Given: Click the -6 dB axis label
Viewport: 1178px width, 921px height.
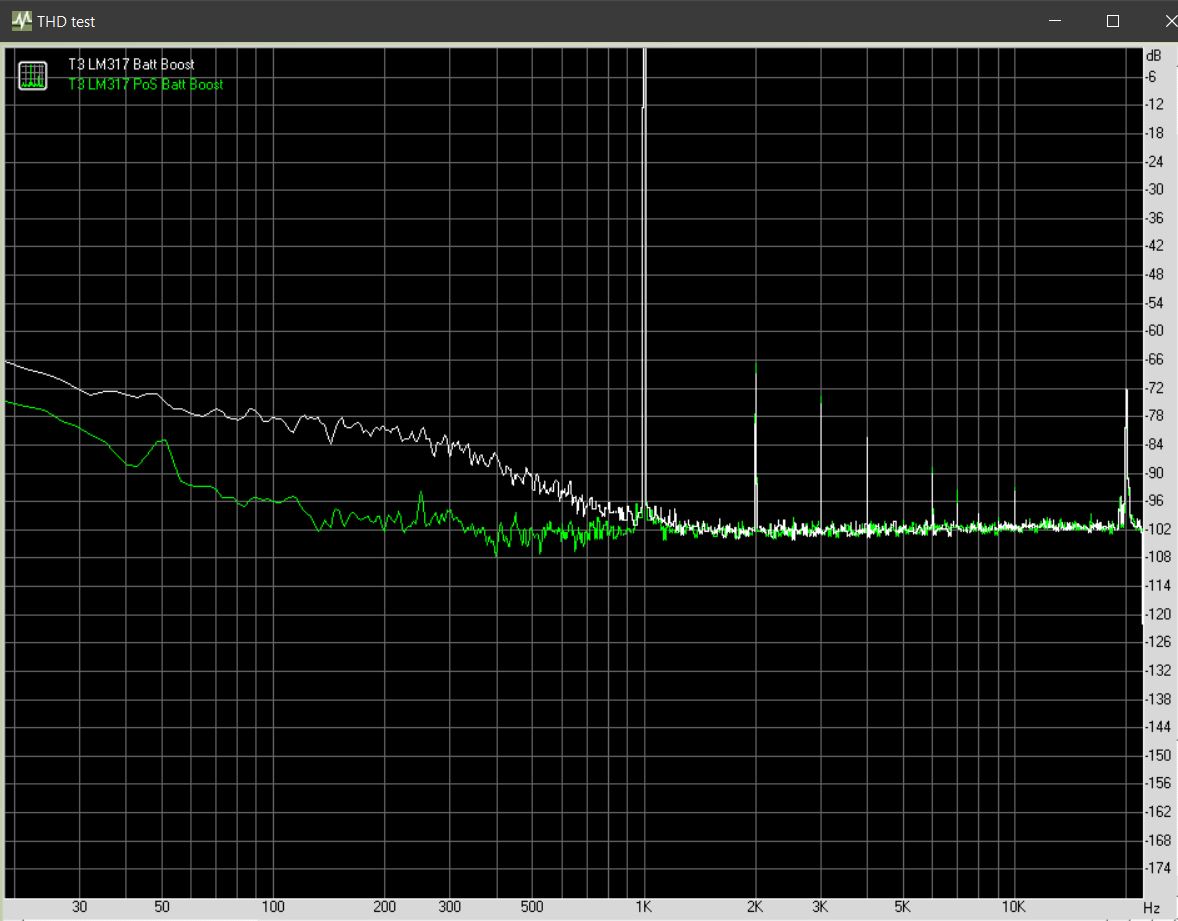Looking at the screenshot, I should (1151, 77).
